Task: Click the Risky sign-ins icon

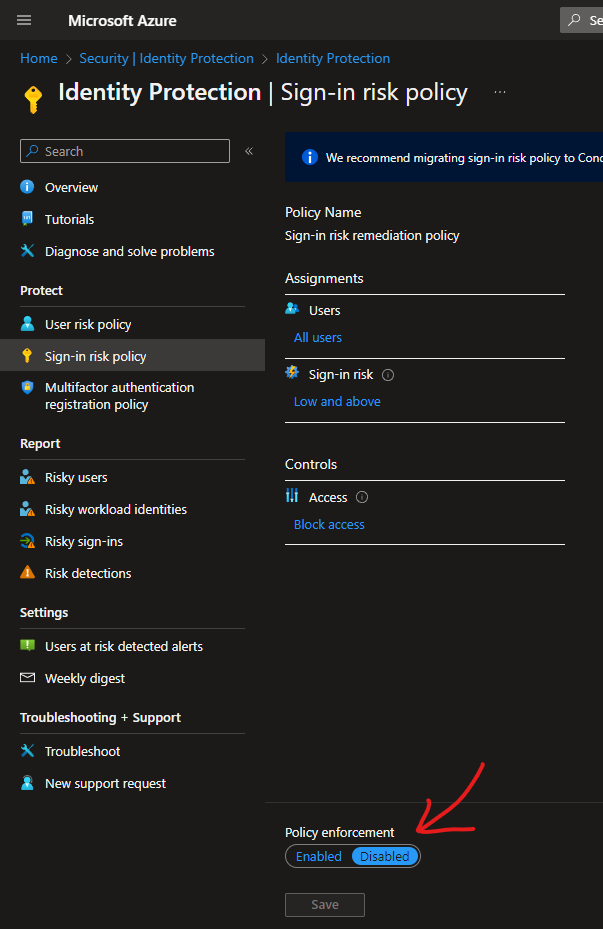Action: coord(27,541)
